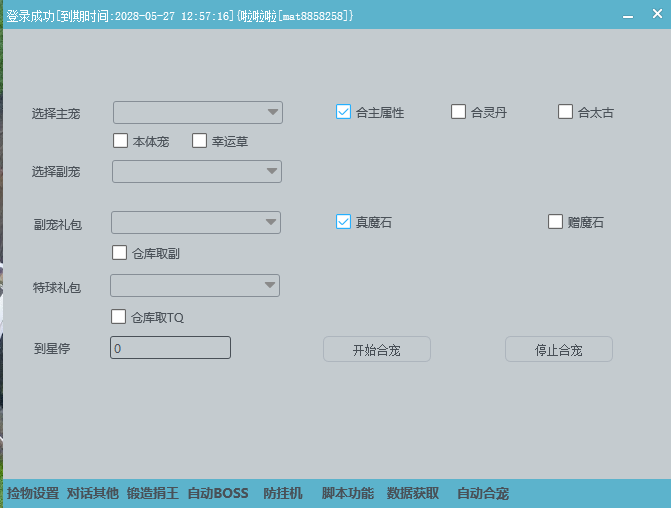Open the 自动BOSS tab
Screen dimensions: 671x508
[217, 494]
